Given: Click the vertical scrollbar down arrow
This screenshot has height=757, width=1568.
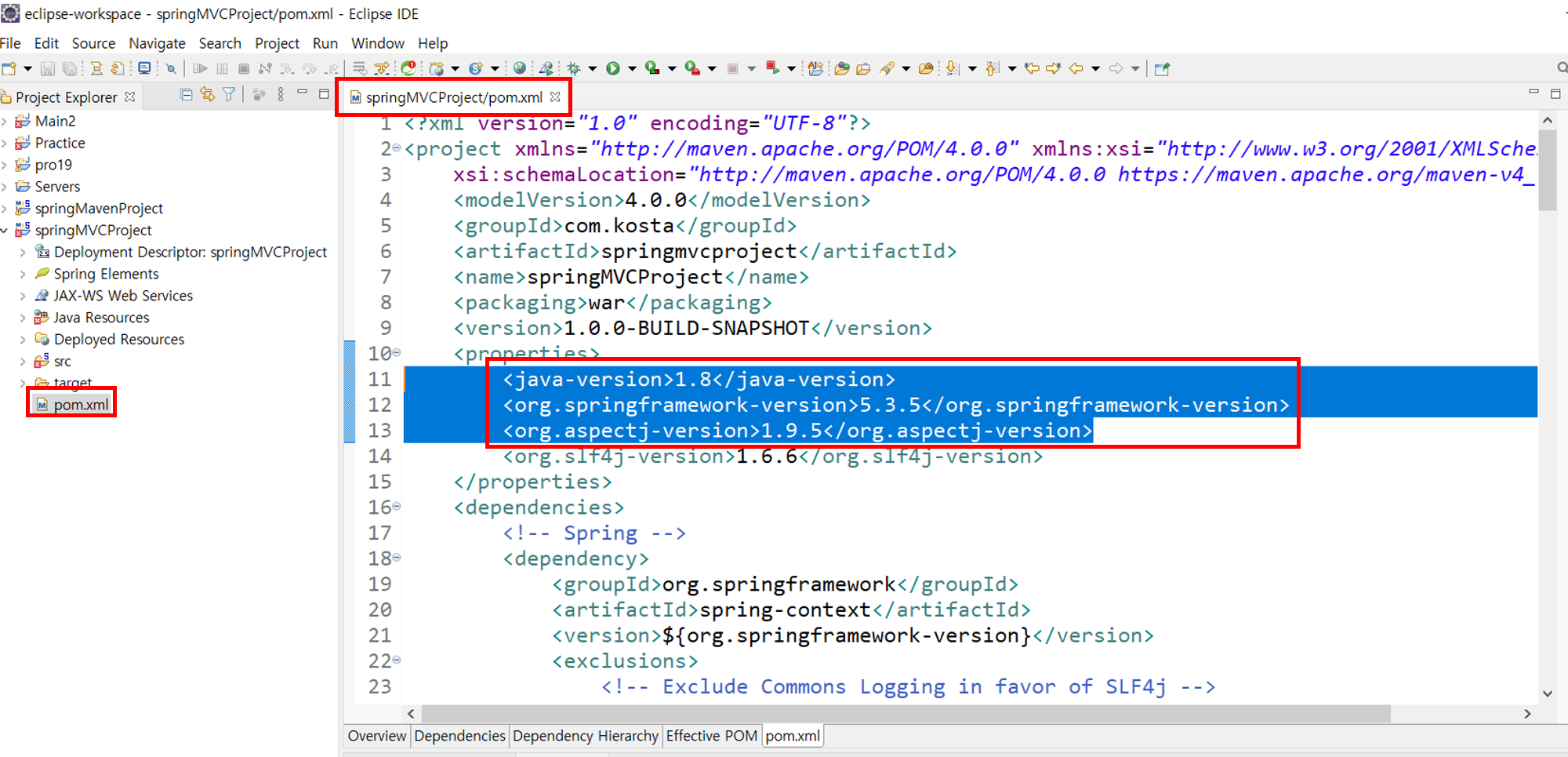Looking at the screenshot, I should (1548, 693).
